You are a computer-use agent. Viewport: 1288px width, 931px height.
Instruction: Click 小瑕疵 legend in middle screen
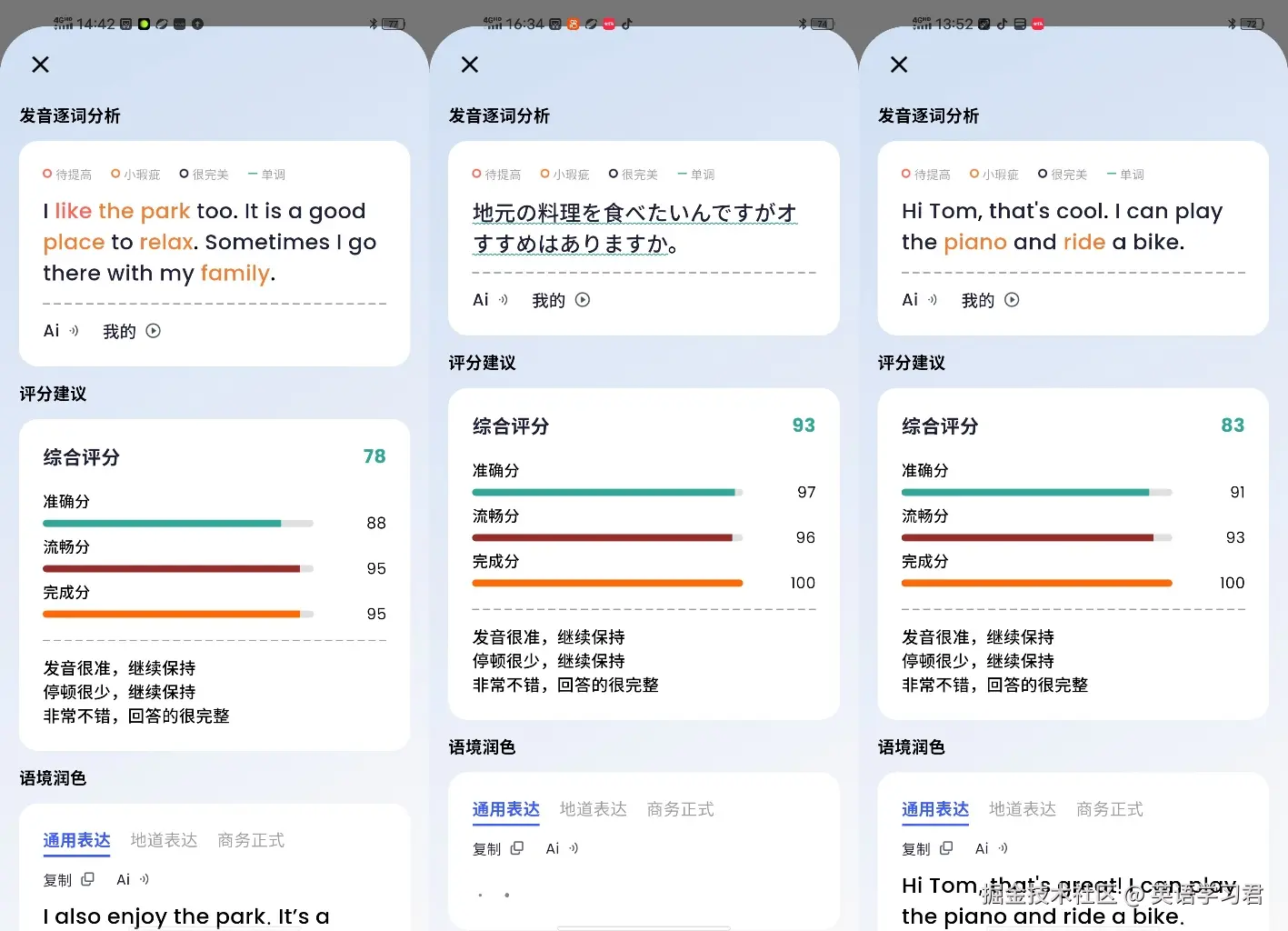pos(564,175)
